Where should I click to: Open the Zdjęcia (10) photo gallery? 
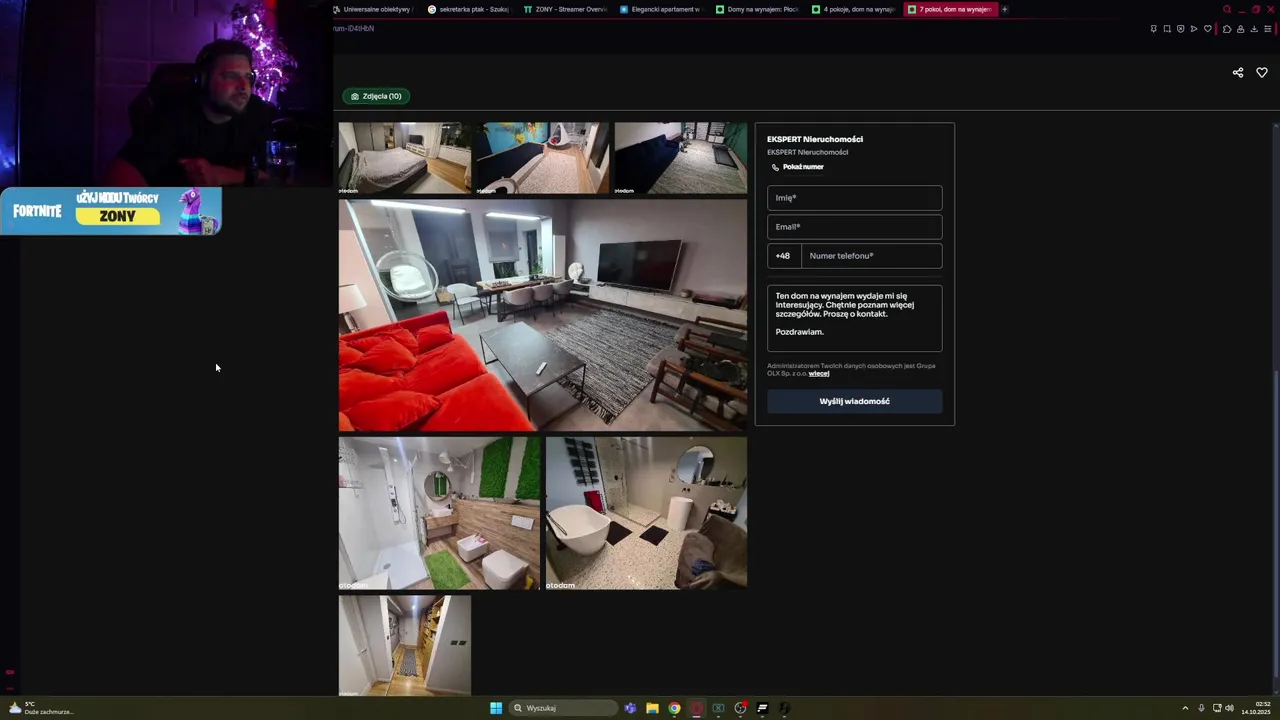[x=376, y=96]
